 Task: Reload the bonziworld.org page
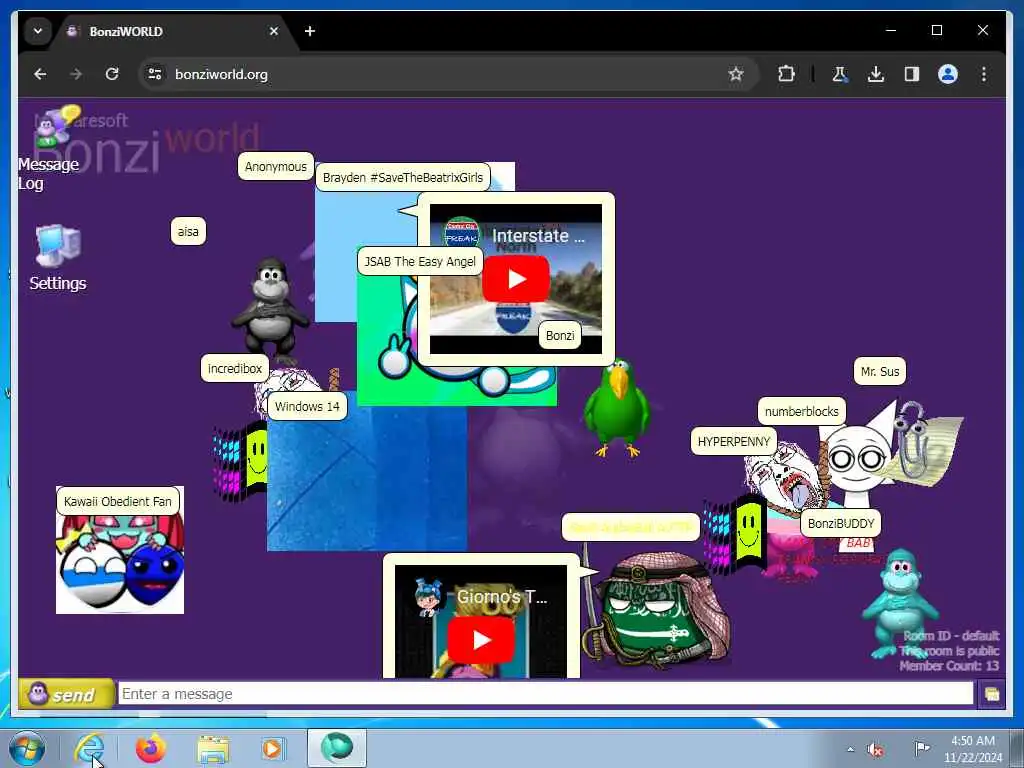[112, 74]
